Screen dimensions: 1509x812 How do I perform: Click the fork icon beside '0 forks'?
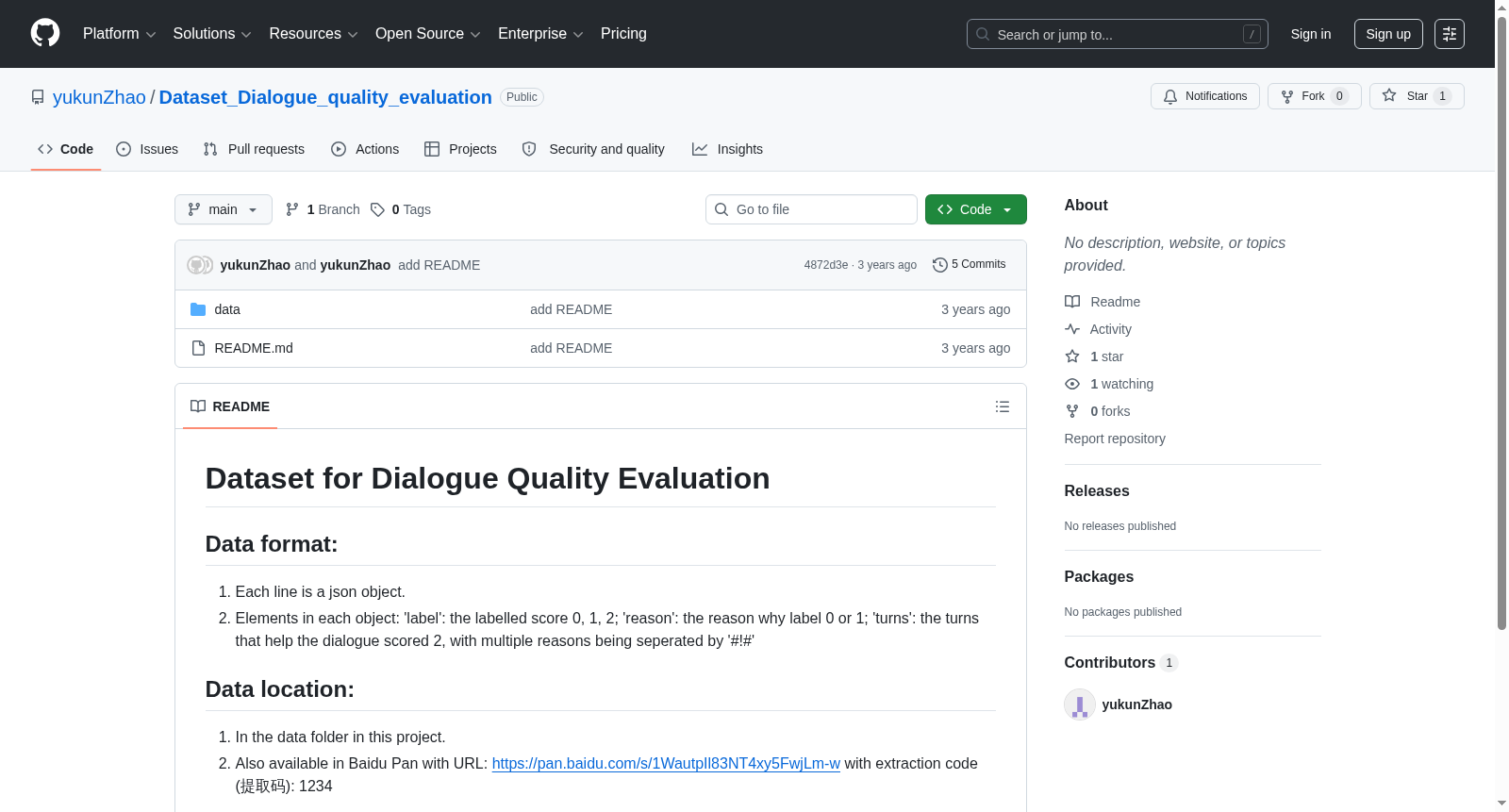tap(1072, 411)
